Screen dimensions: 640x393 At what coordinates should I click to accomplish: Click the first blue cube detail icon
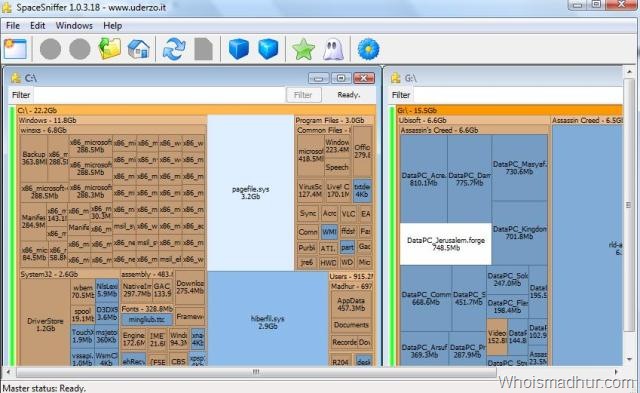click(x=239, y=49)
